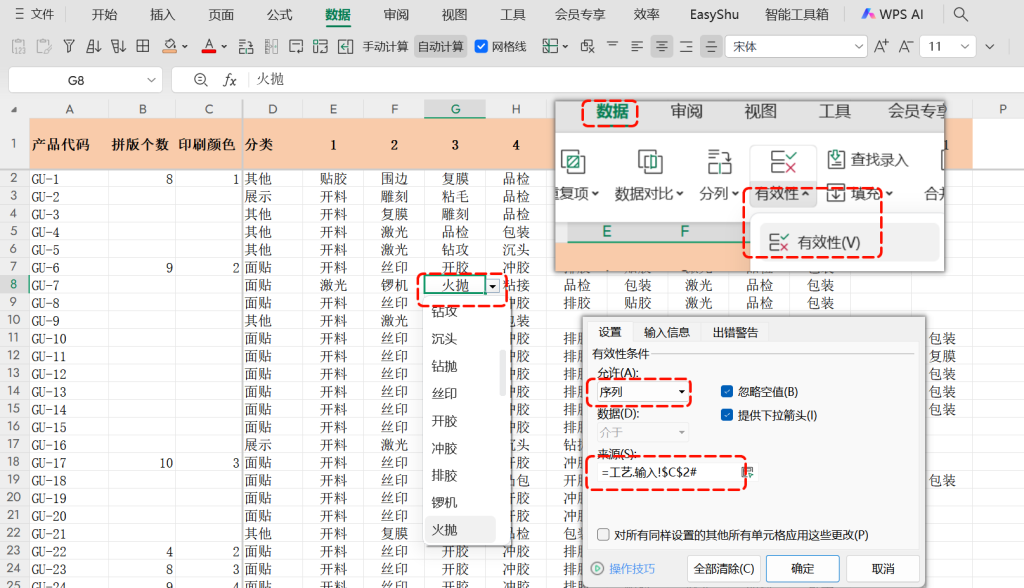Open the EasyShu tab
Screen dimensions: 1024x588
point(714,14)
